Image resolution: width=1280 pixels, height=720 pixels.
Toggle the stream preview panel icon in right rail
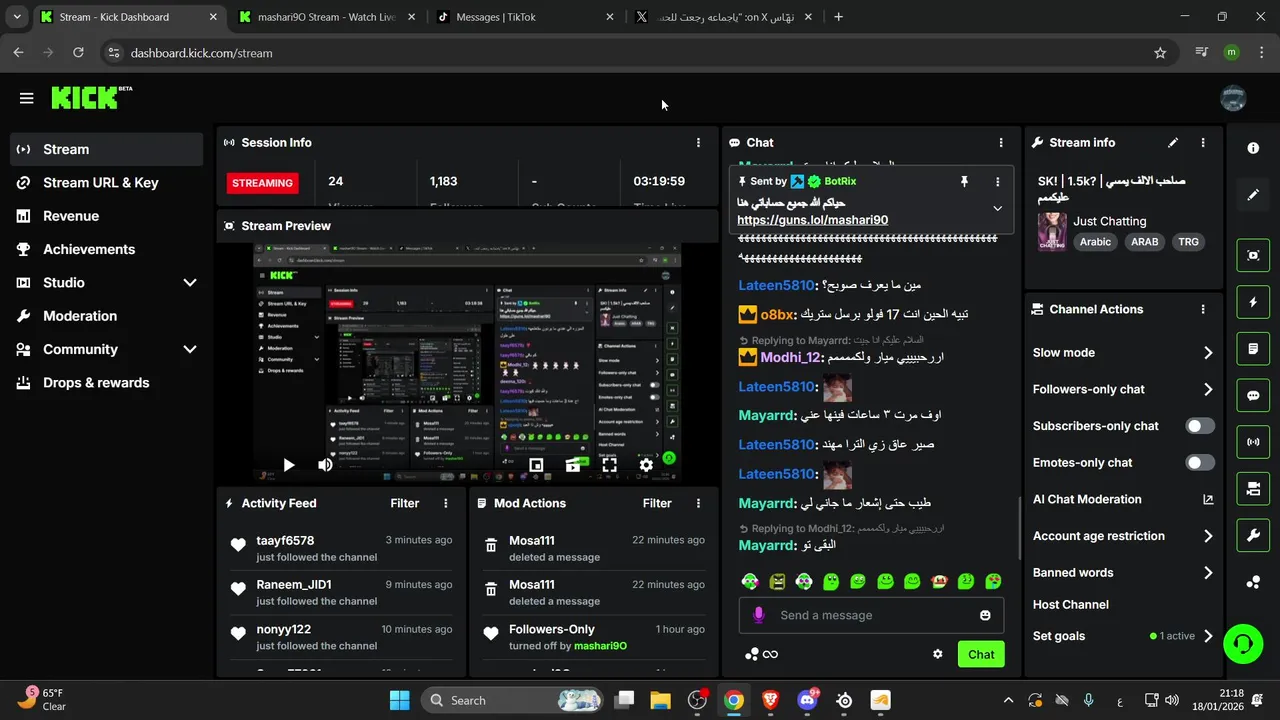(1253, 255)
